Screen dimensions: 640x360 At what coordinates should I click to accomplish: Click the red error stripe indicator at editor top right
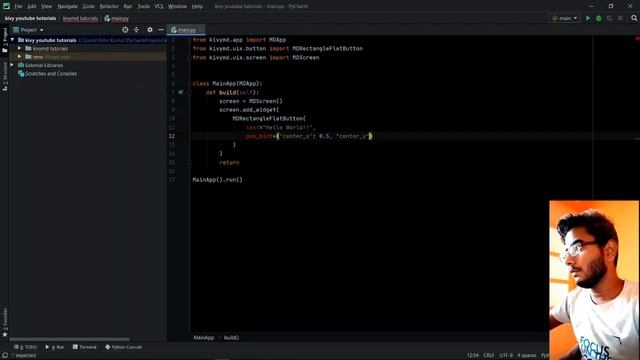tap(637, 38)
